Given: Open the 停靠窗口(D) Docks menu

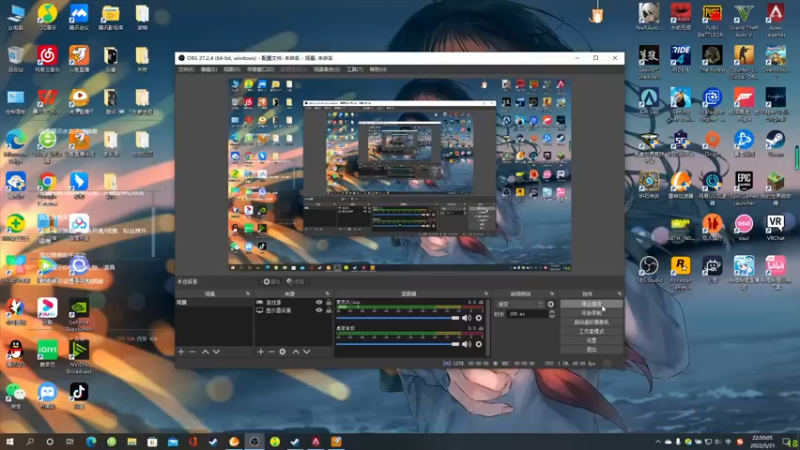Looking at the screenshot, I should [x=260, y=69].
